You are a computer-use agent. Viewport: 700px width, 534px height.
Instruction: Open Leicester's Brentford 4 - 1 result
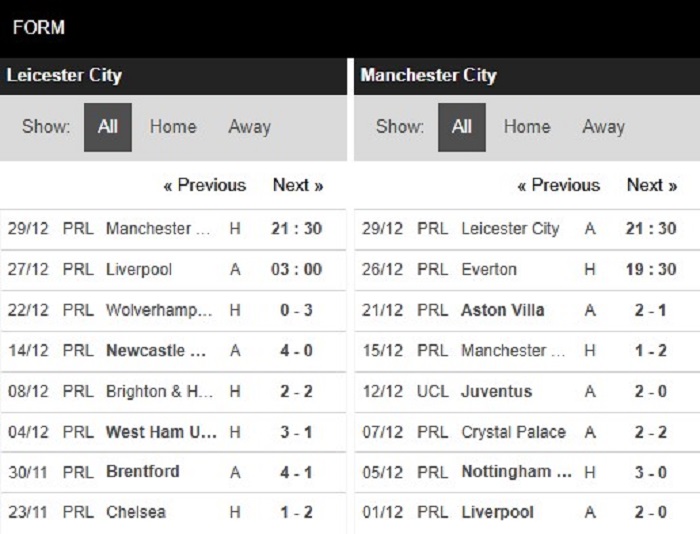tap(173, 472)
